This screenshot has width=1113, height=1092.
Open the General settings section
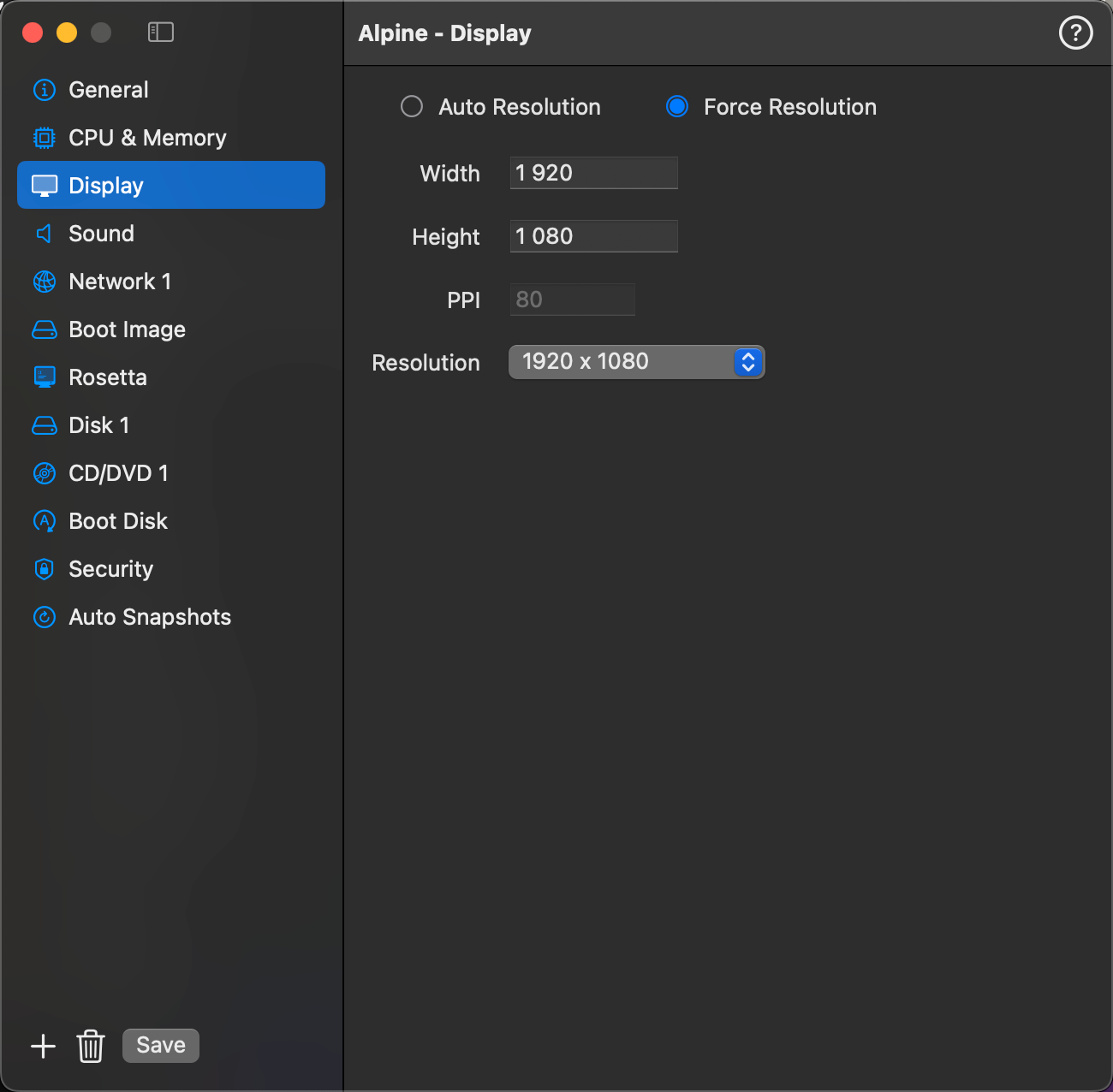(x=108, y=90)
